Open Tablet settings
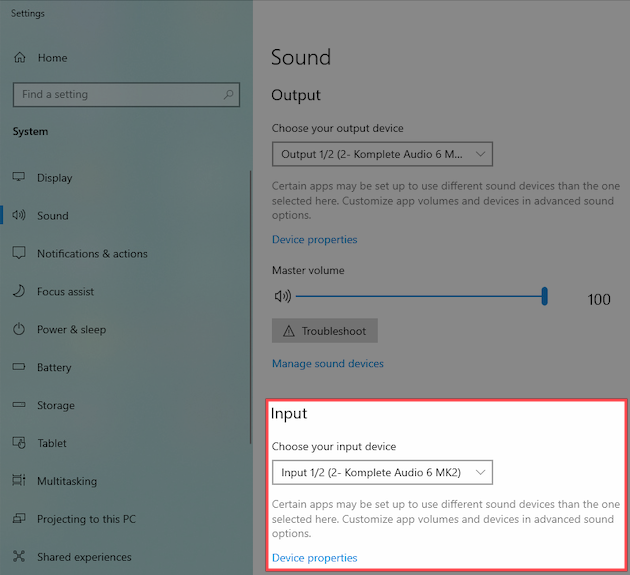Viewport: 630px width, 575px height. [x=52, y=443]
